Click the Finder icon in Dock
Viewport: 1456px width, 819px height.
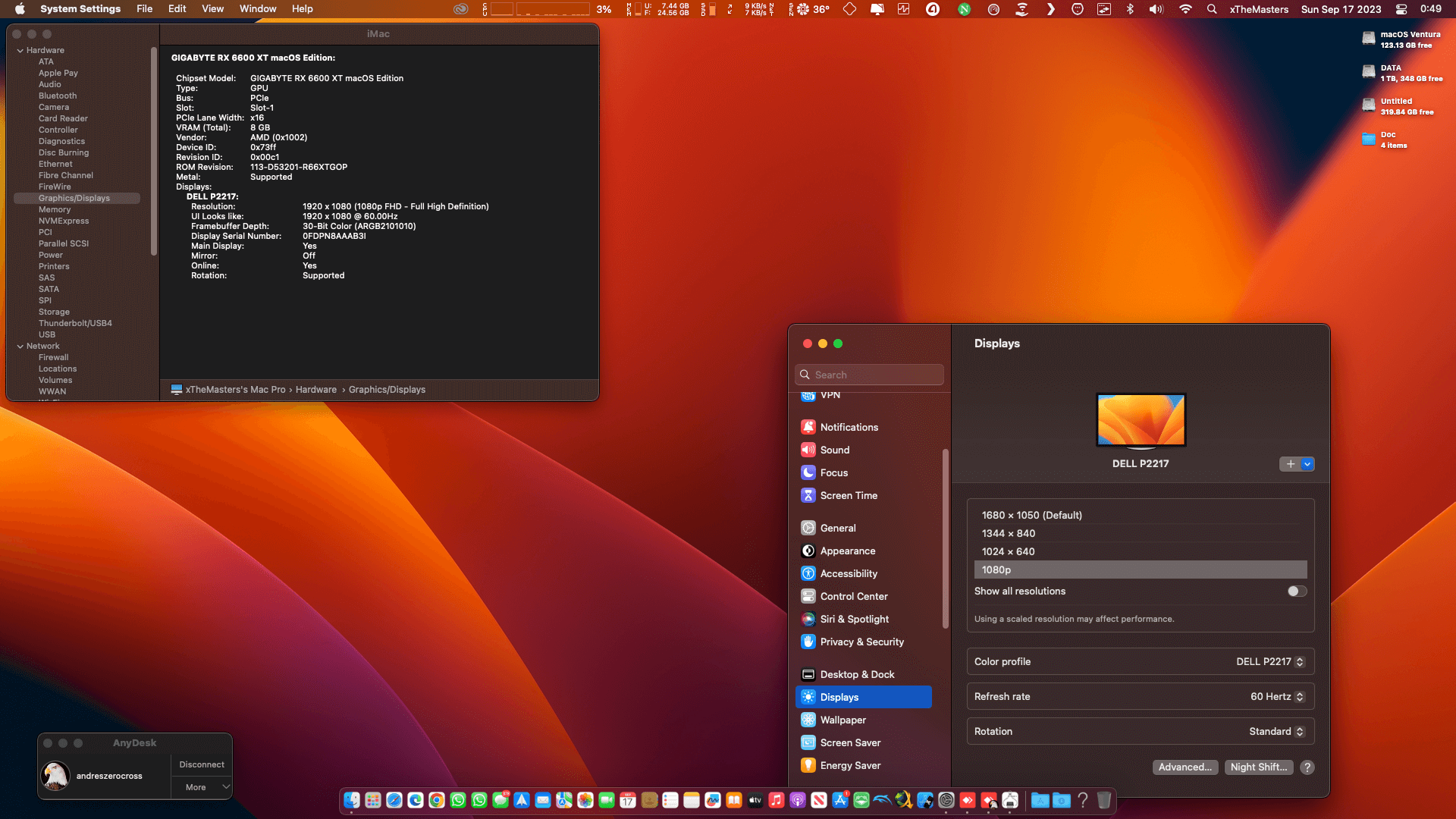point(351,800)
